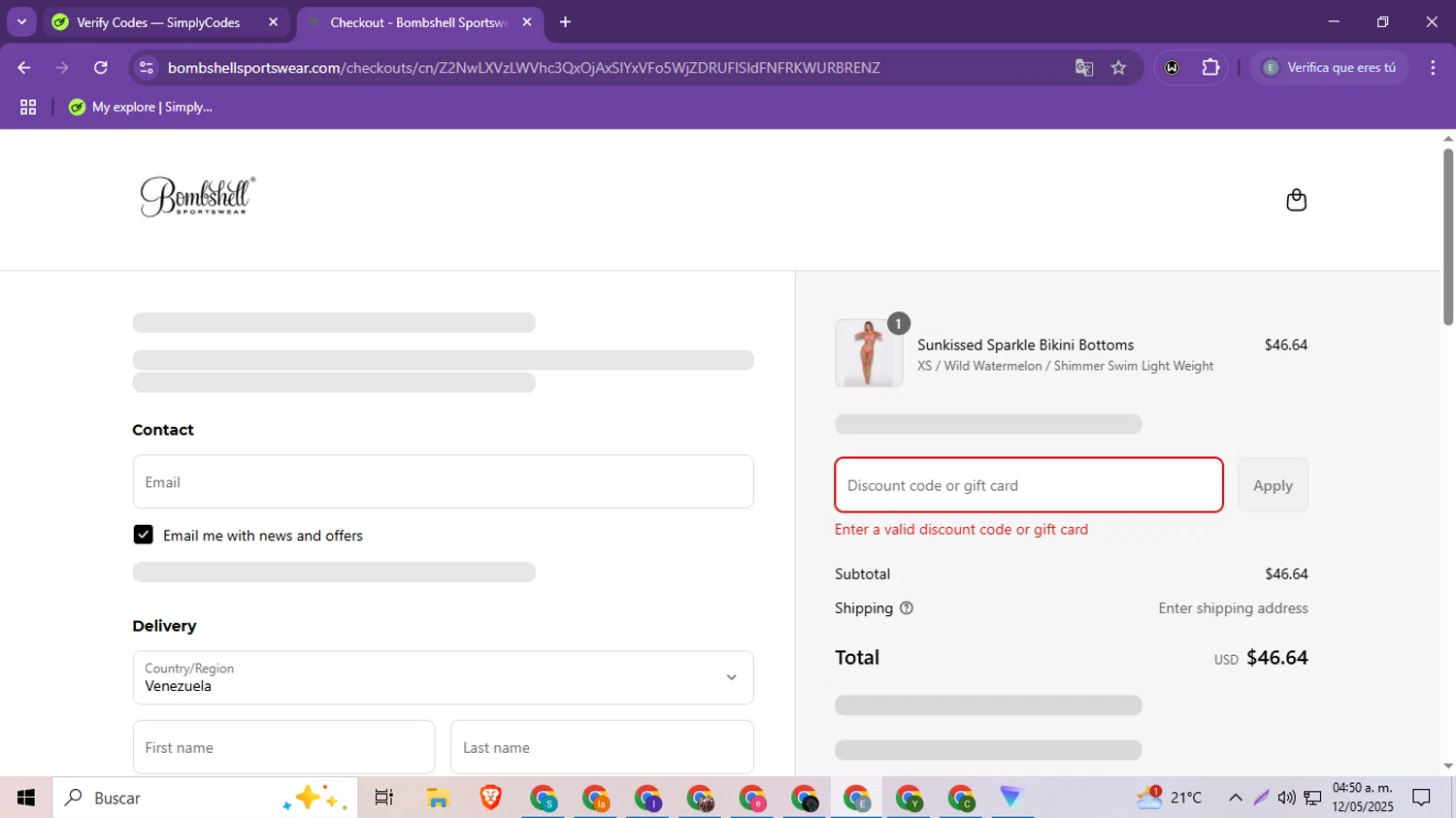Select the Checkout - Bombshell Sportswear tab
Viewport: 1456px width, 818px height.
[417, 22]
